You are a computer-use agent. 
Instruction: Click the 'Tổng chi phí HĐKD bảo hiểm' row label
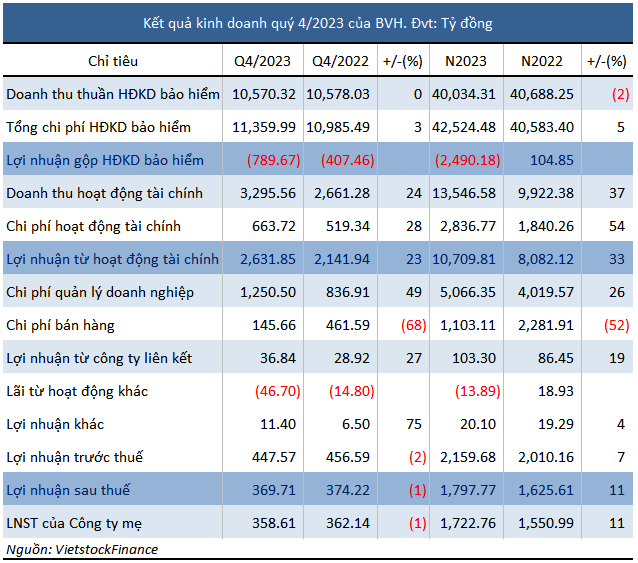98,127
